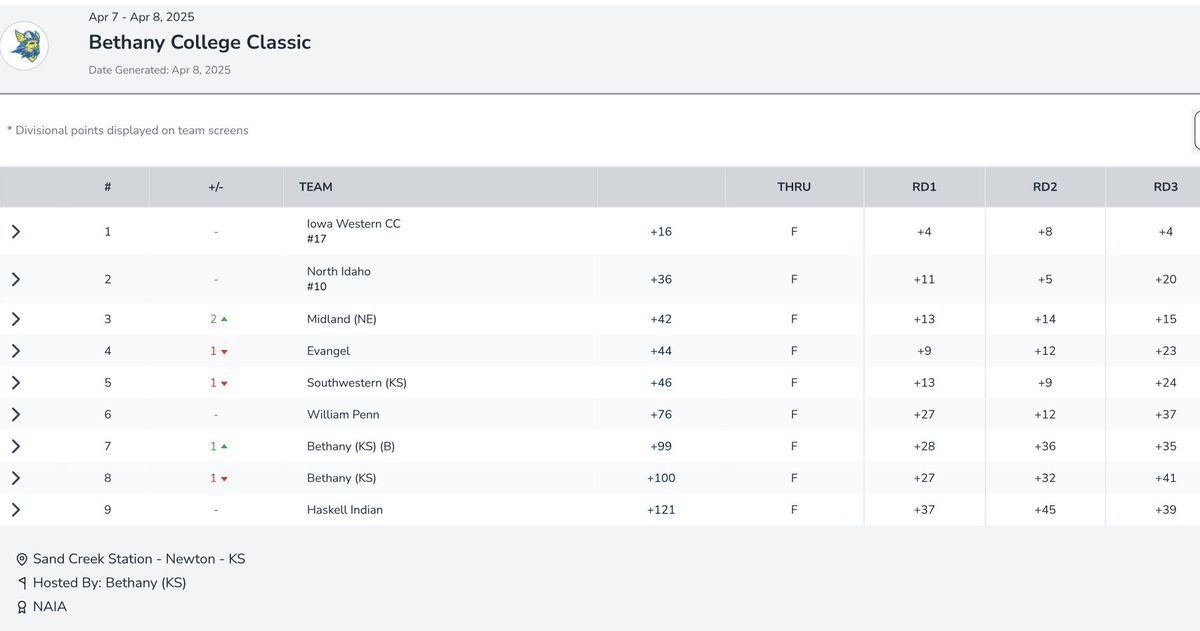Screen dimensions: 1200x631
Task: Click Iowa Western's total score +16
Action: click(661, 232)
